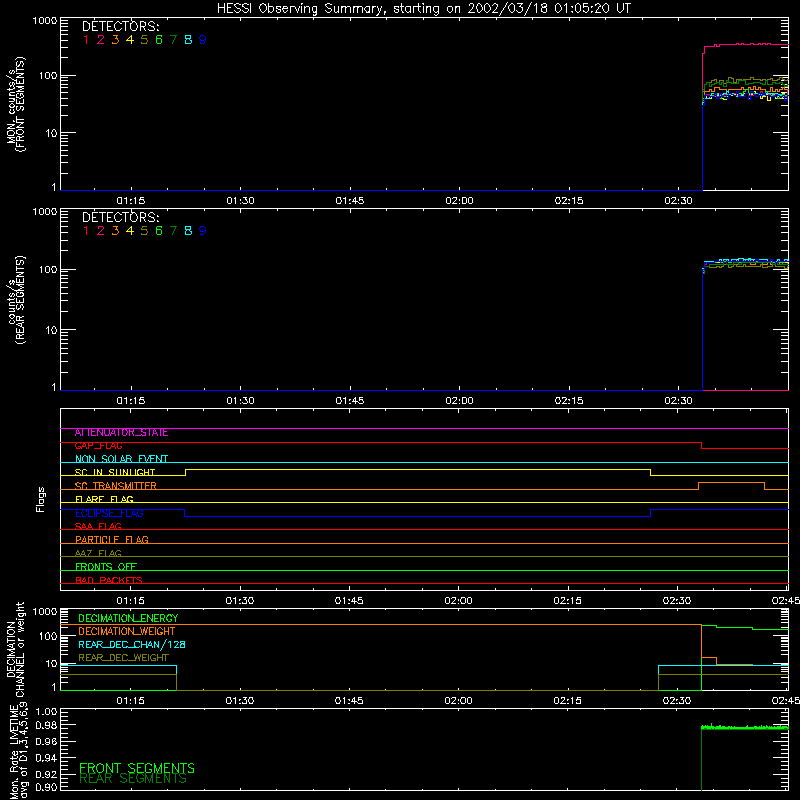Select detector 2 in the front segments legend
The width and height of the screenshot is (800, 800).
click(x=101, y=40)
